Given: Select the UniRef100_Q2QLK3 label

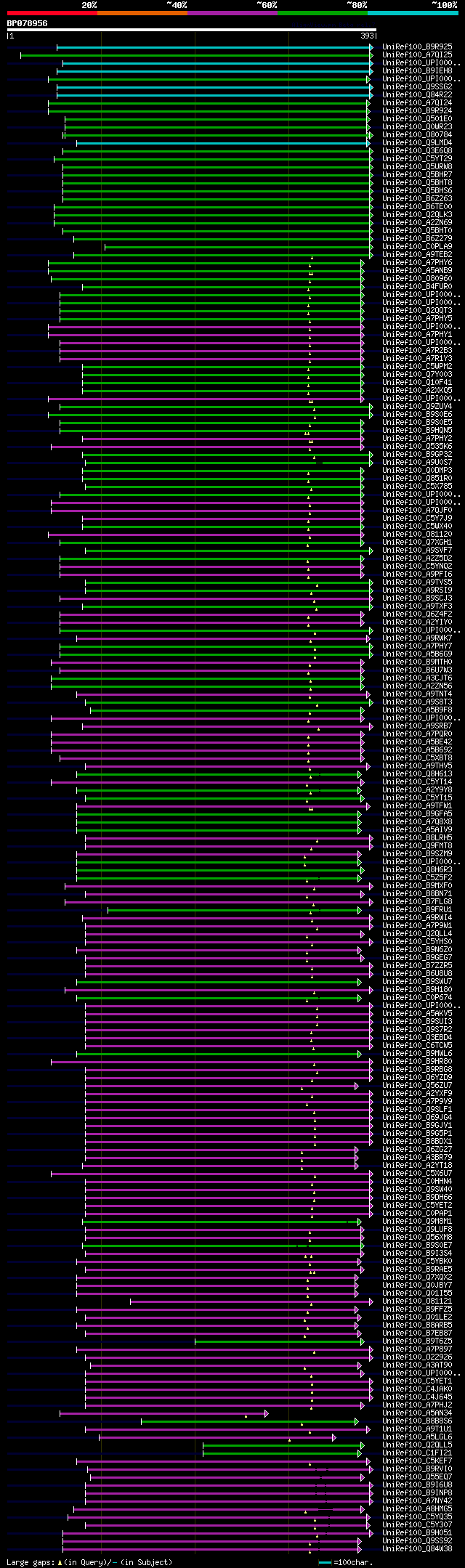Looking at the screenshot, I should (417, 214).
